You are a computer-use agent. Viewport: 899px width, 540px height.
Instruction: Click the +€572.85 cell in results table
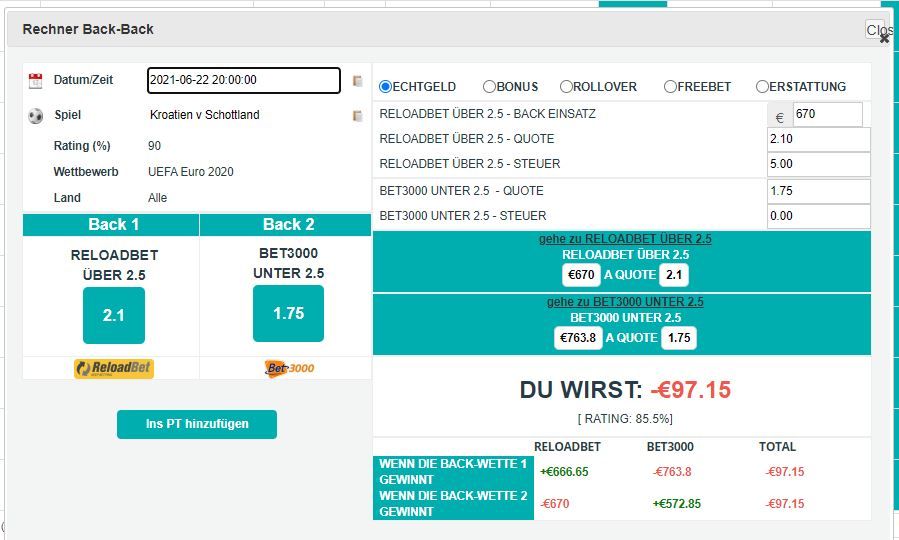click(x=677, y=504)
